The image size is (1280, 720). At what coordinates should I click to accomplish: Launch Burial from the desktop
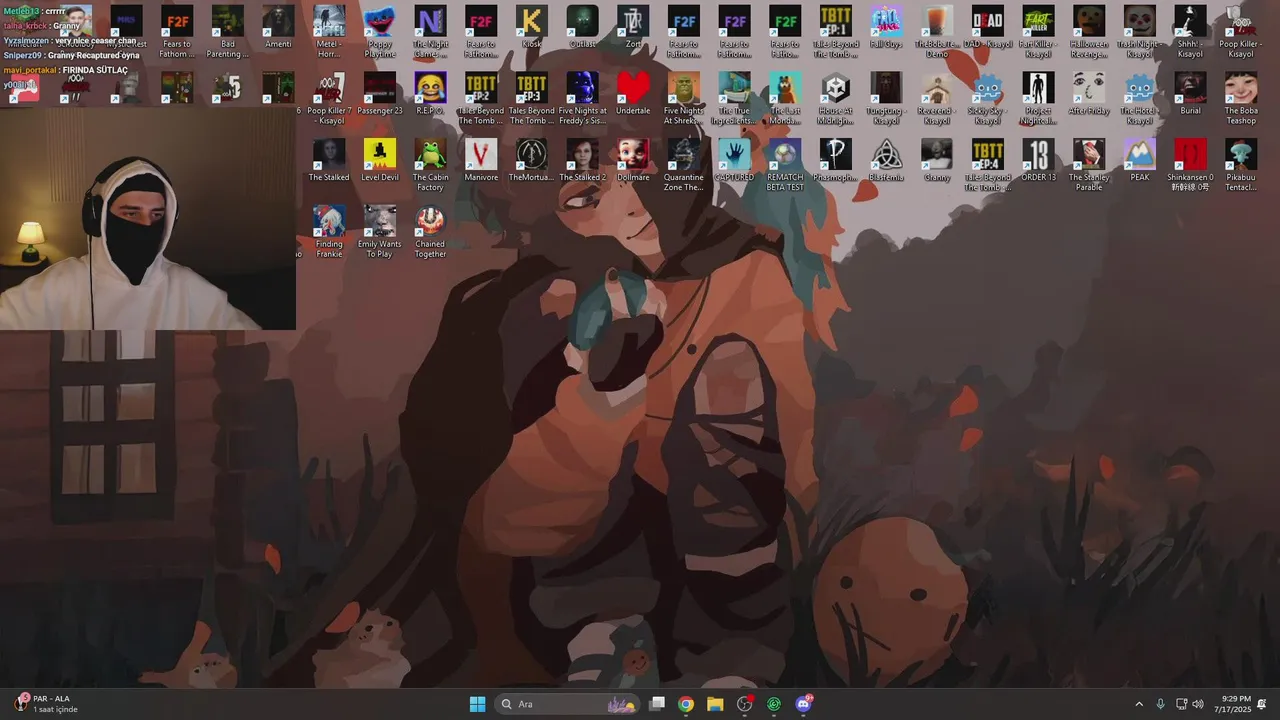(x=1190, y=94)
